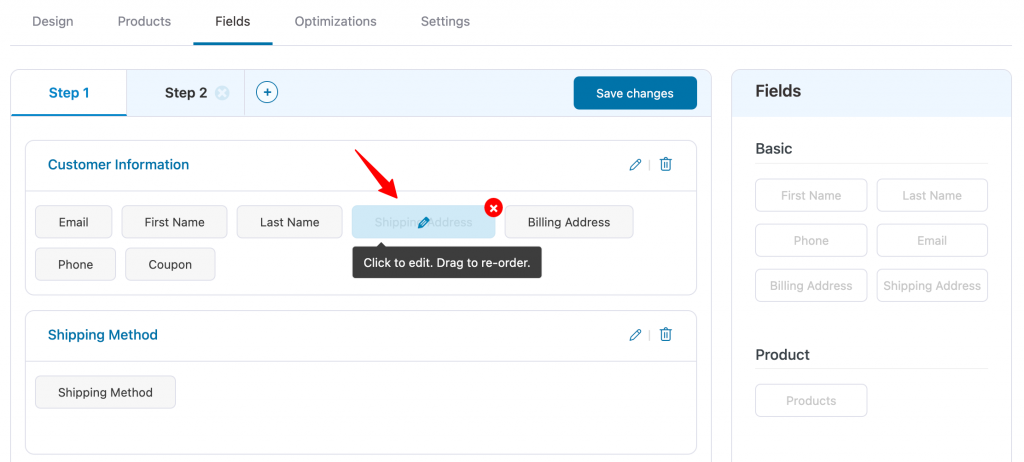
Task: Remove Step 2 using its close icon
Action: click(222, 93)
